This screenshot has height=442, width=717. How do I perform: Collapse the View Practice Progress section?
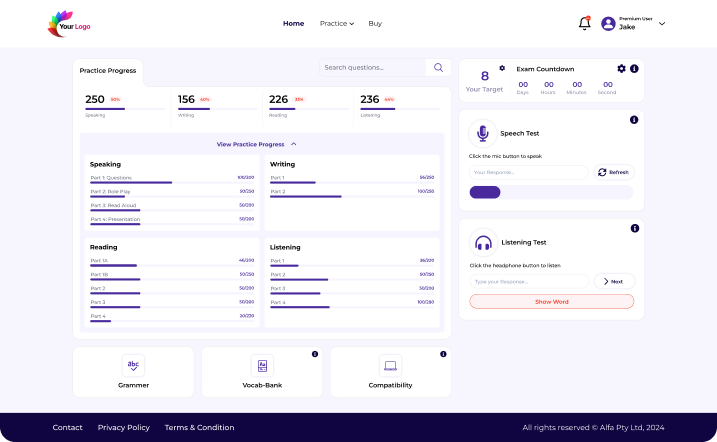[x=293, y=144]
